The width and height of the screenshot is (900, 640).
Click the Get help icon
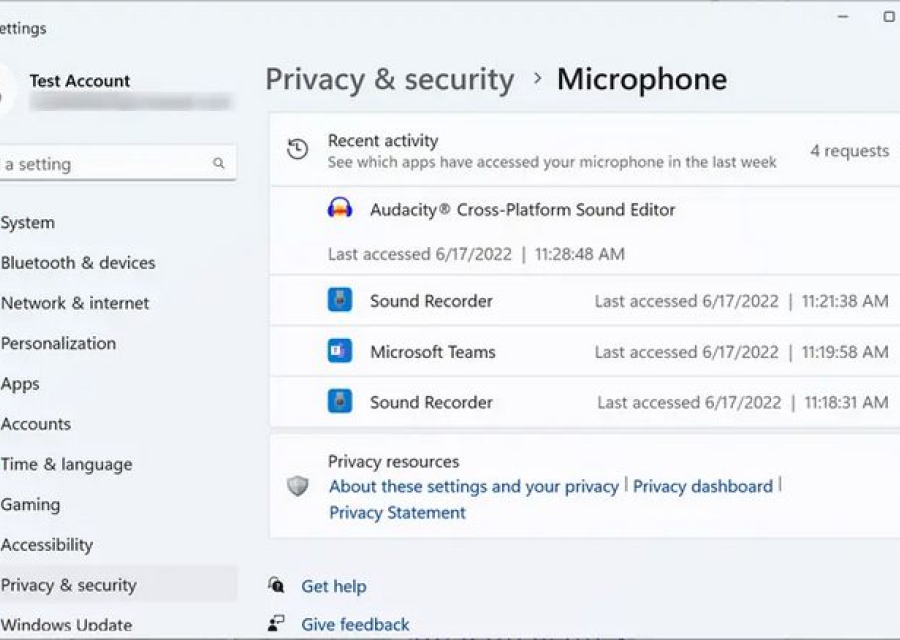pyautogui.click(x=275, y=586)
